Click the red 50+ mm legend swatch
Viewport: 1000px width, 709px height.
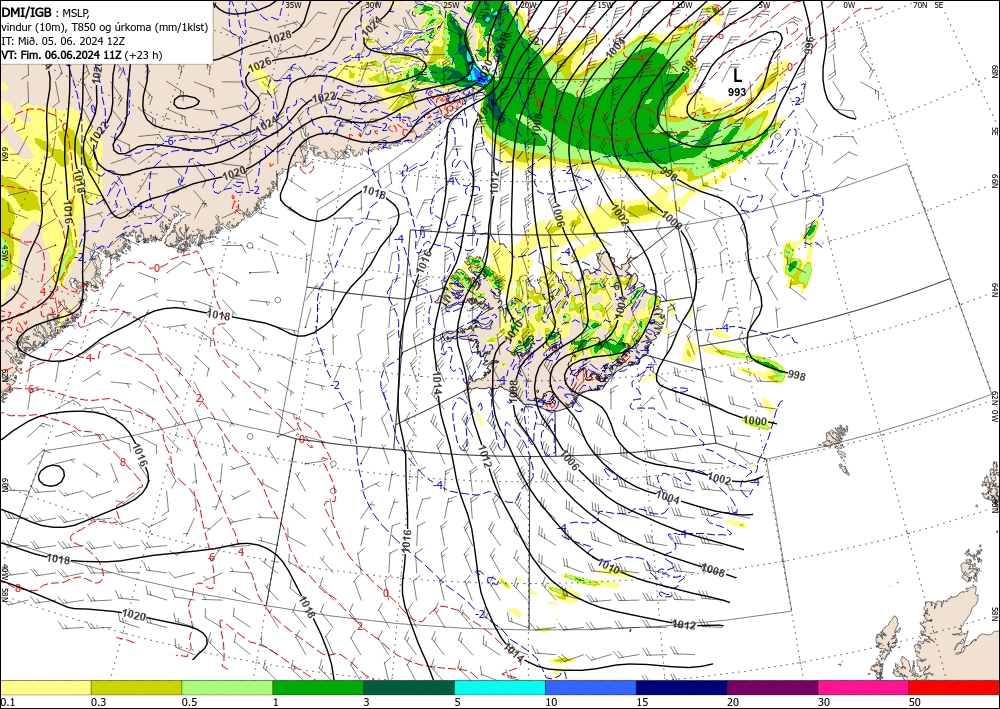tap(954, 688)
